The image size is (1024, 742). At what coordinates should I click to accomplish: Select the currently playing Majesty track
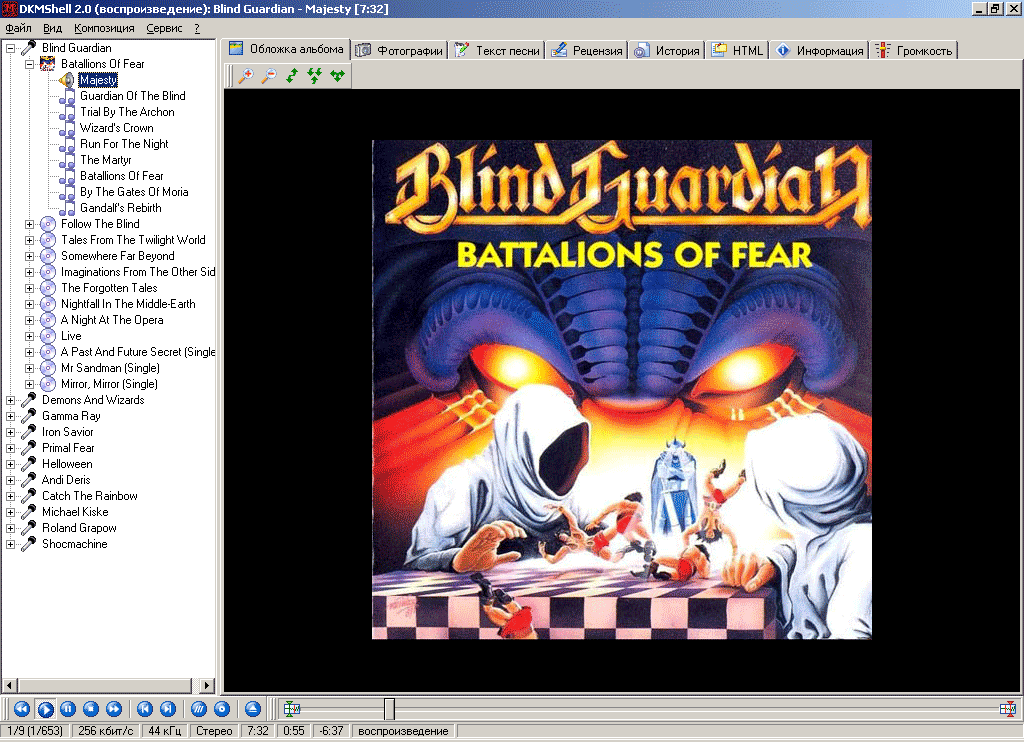[98, 80]
